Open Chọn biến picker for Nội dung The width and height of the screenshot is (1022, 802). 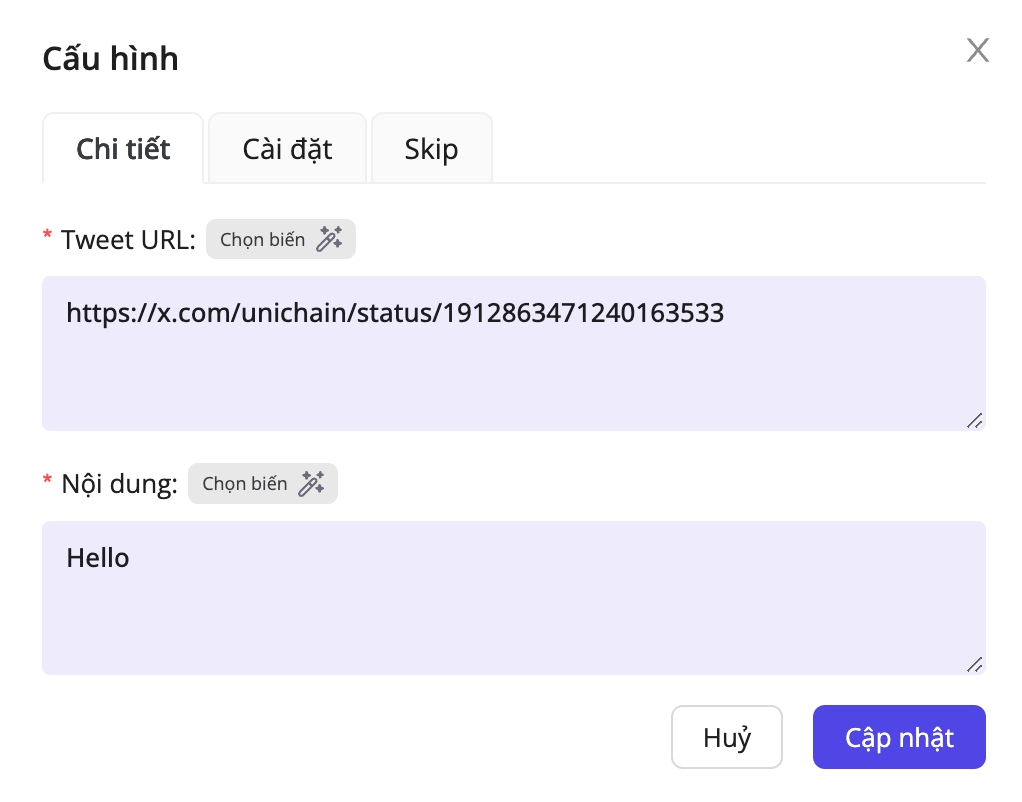pyautogui.click(x=245, y=484)
